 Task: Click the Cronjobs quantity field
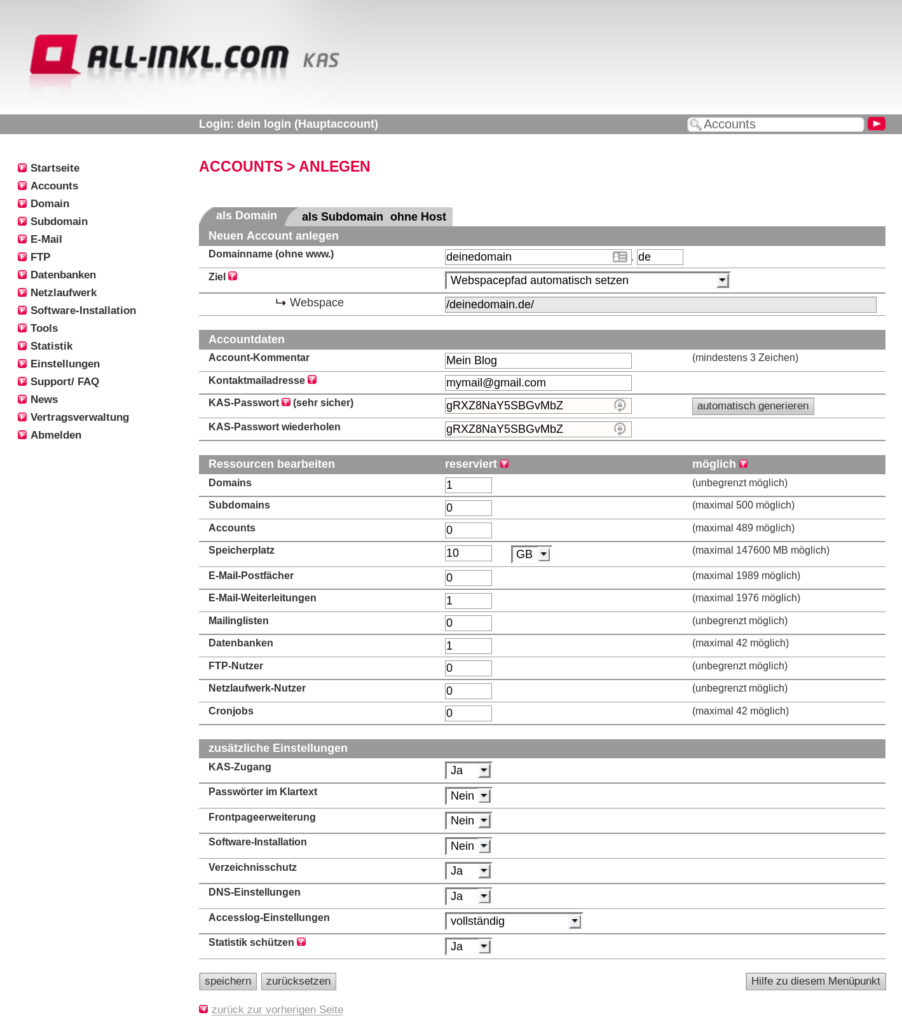pyautogui.click(x=468, y=713)
